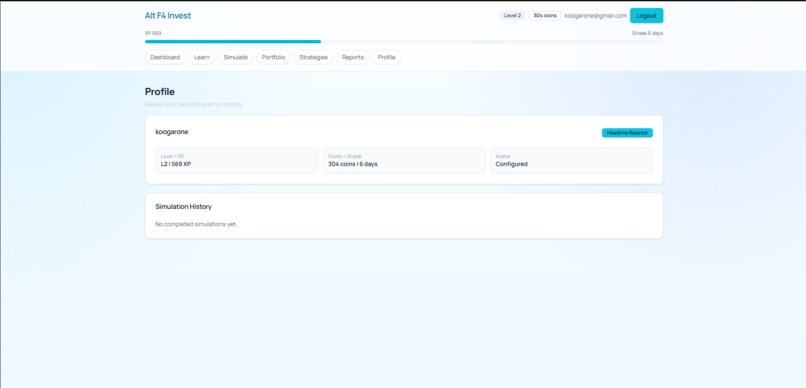Click the 304 coins badge
Image resolution: width=806 pixels, height=388 pixels.
(x=545, y=15)
